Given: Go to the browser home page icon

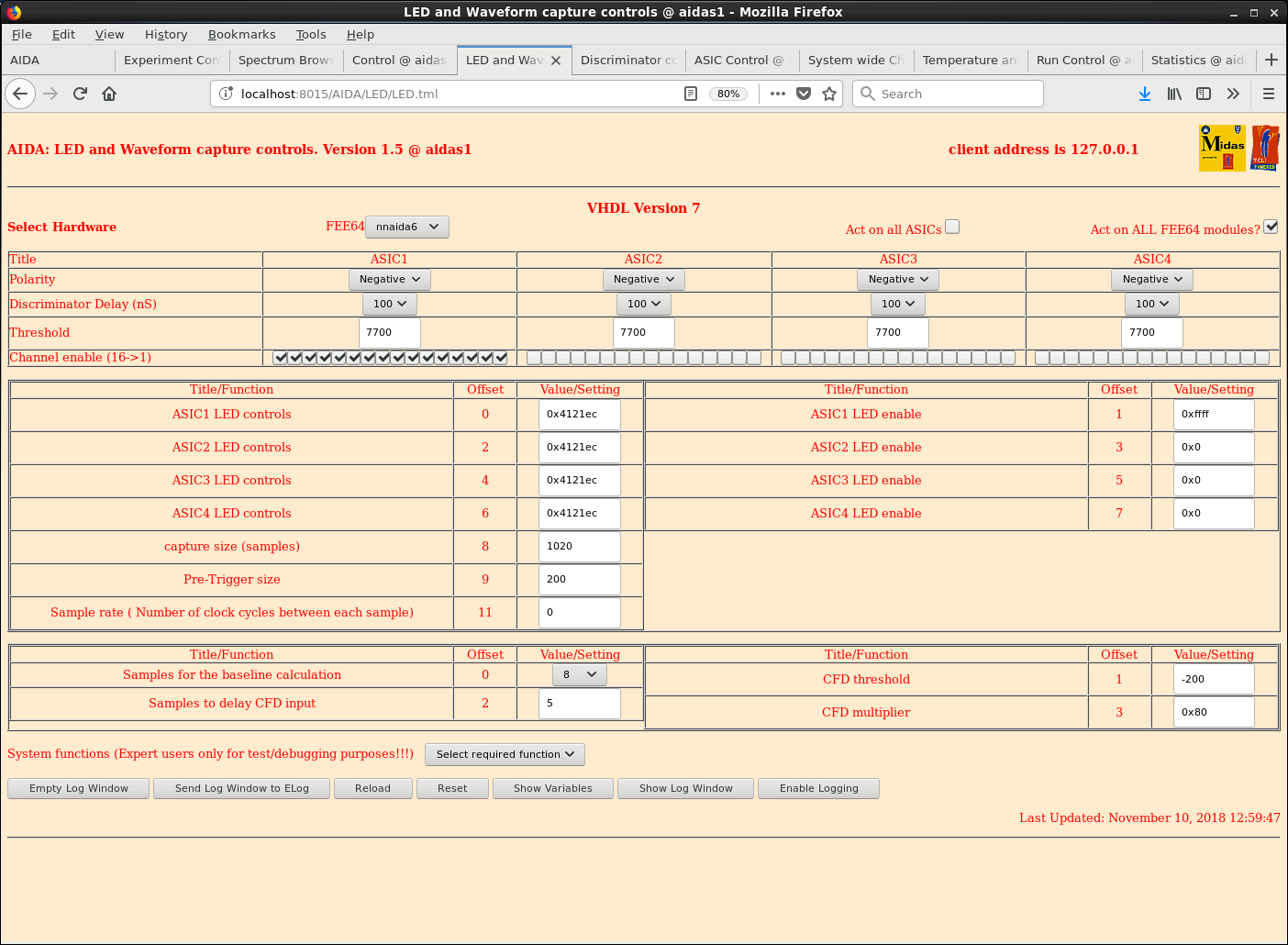Looking at the screenshot, I should (109, 94).
